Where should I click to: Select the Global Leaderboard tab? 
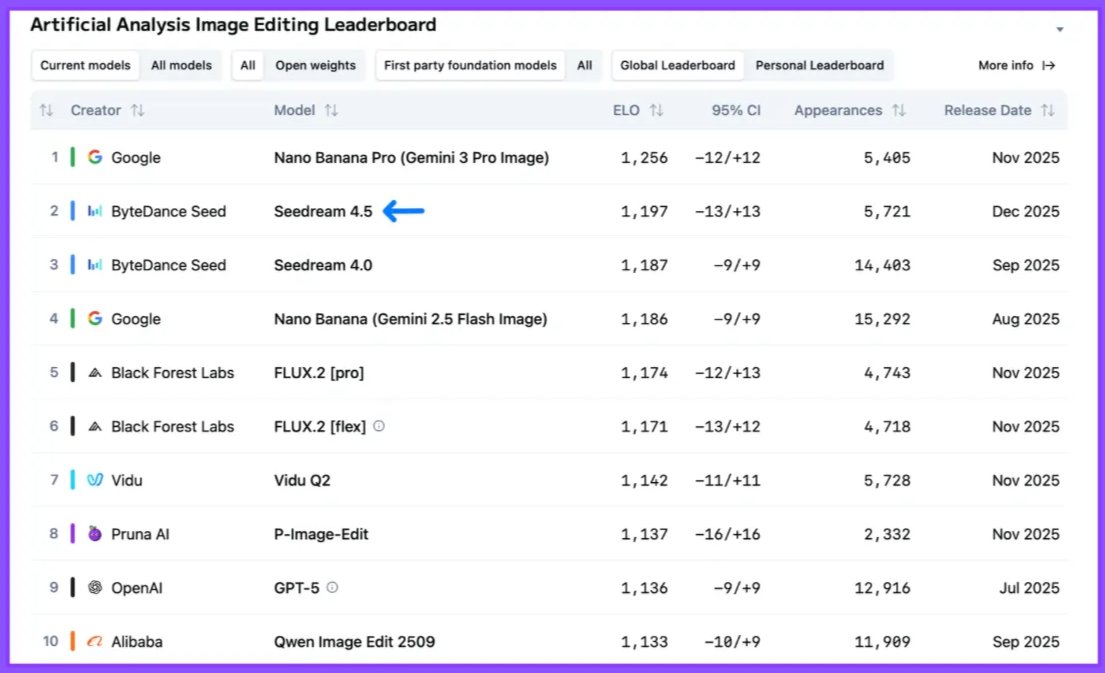pos(677,65)
